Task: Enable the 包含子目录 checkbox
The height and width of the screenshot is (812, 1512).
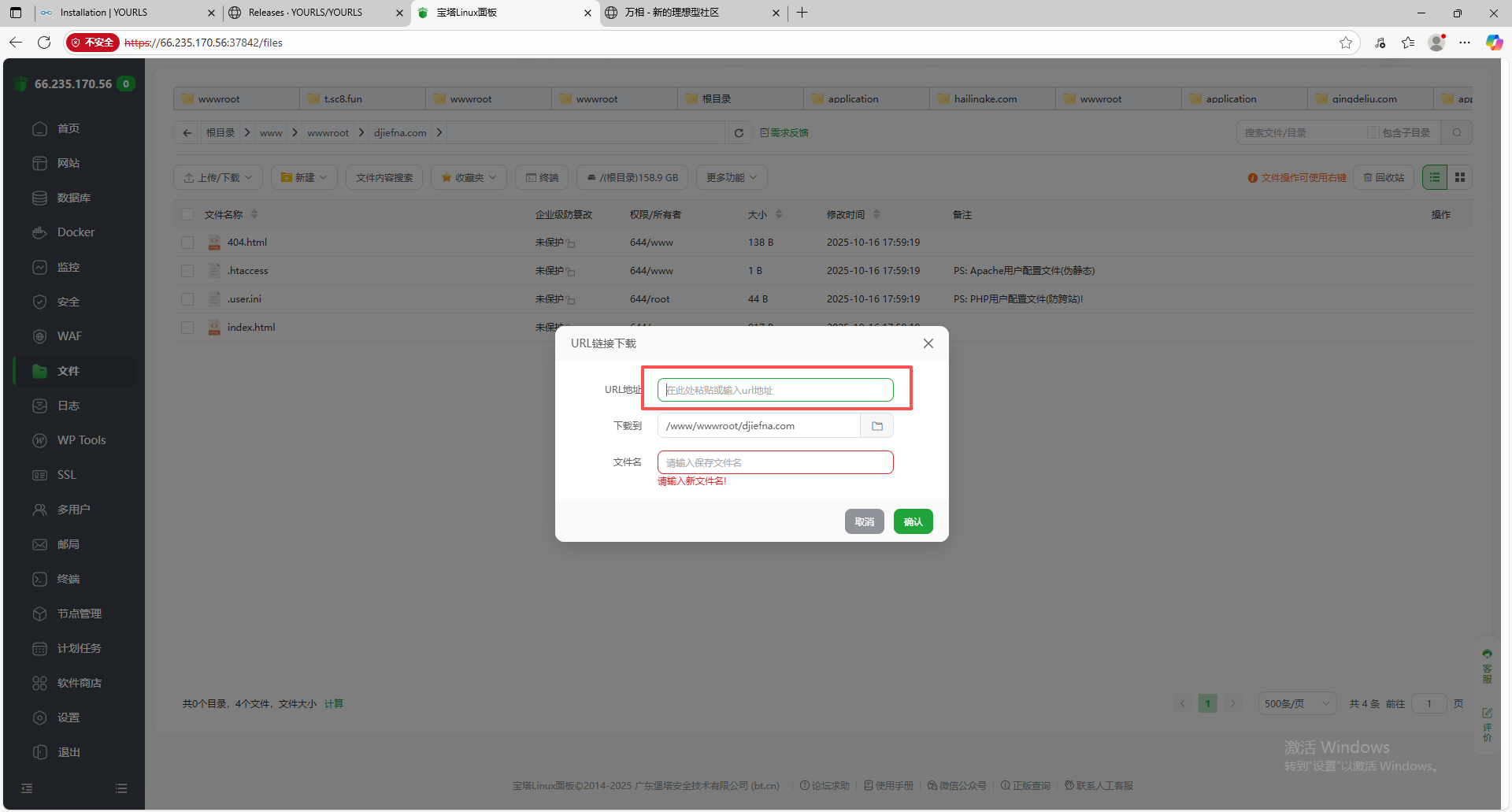Action: (x=1373, y=133)
